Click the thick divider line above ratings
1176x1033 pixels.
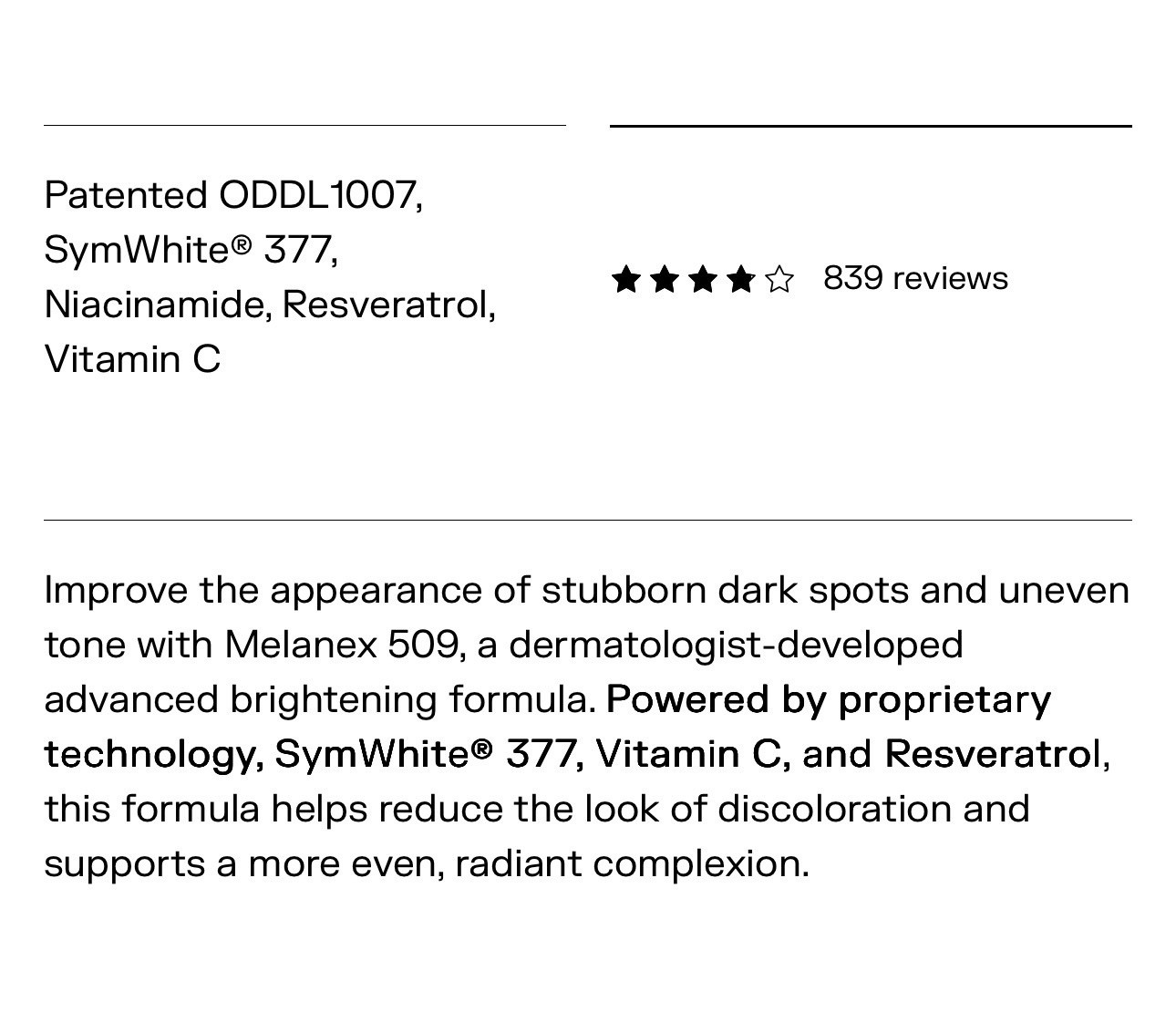point(871,126)
